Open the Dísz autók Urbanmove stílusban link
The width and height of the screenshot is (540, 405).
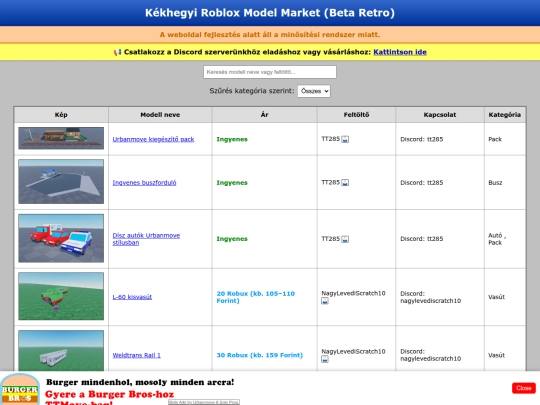[146, 239]
